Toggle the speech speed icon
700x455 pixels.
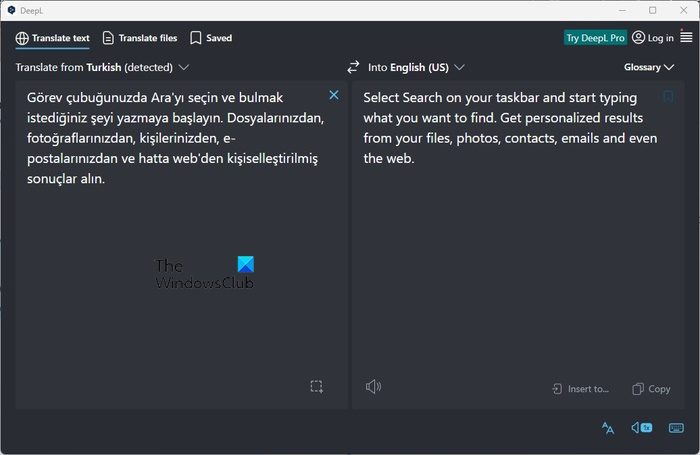(642, 428)
